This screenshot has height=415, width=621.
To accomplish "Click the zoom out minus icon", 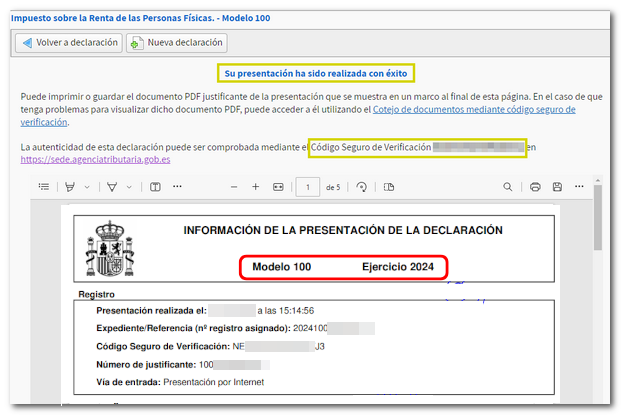I will (x=234, y=186).
